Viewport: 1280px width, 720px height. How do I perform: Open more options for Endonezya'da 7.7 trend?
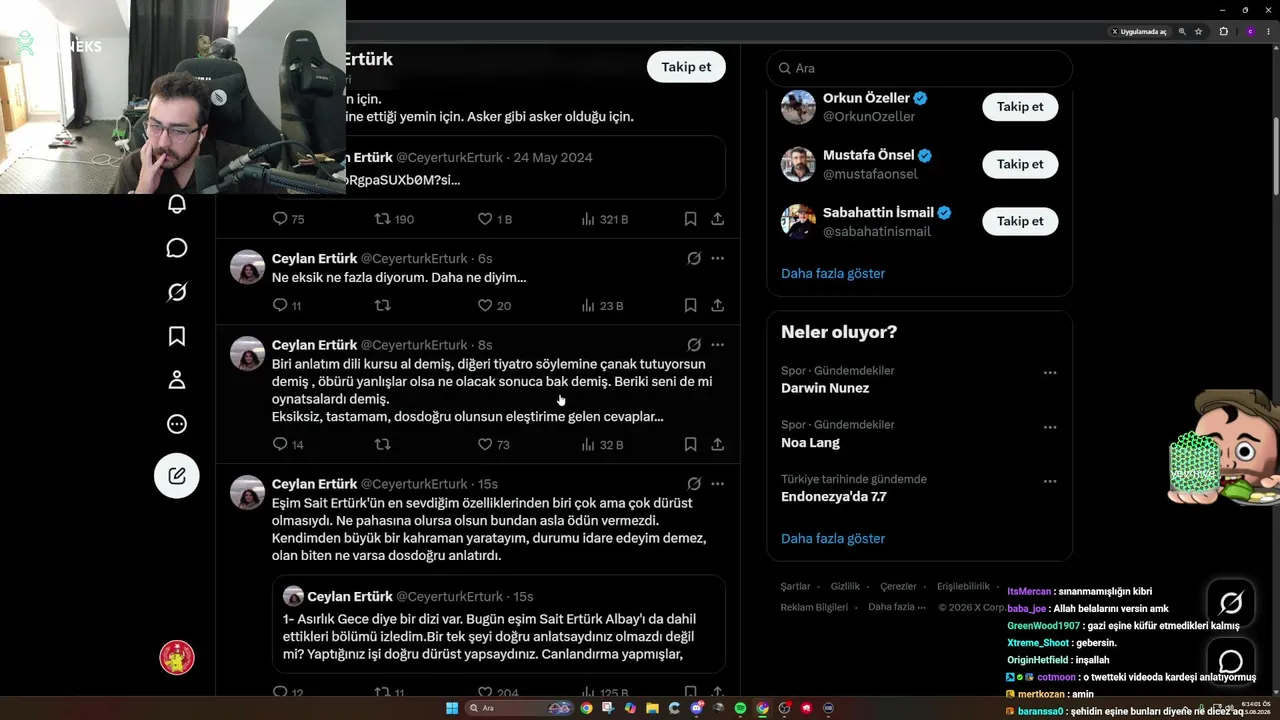point(1050,481)
